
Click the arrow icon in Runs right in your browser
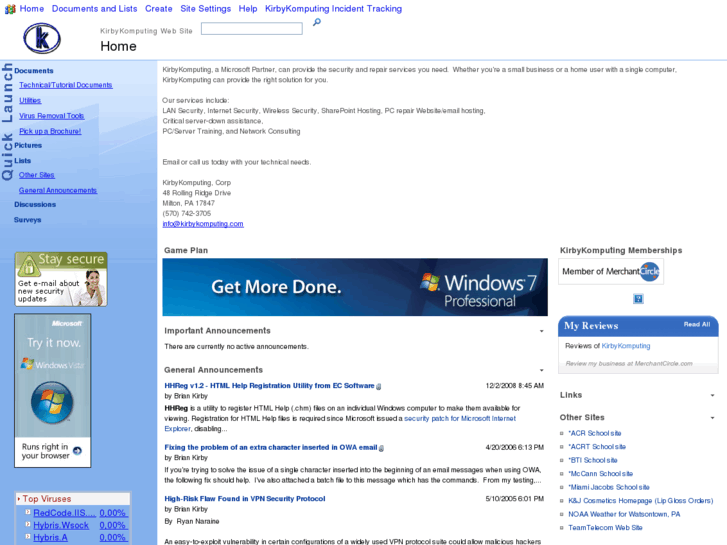click(77, 450)
